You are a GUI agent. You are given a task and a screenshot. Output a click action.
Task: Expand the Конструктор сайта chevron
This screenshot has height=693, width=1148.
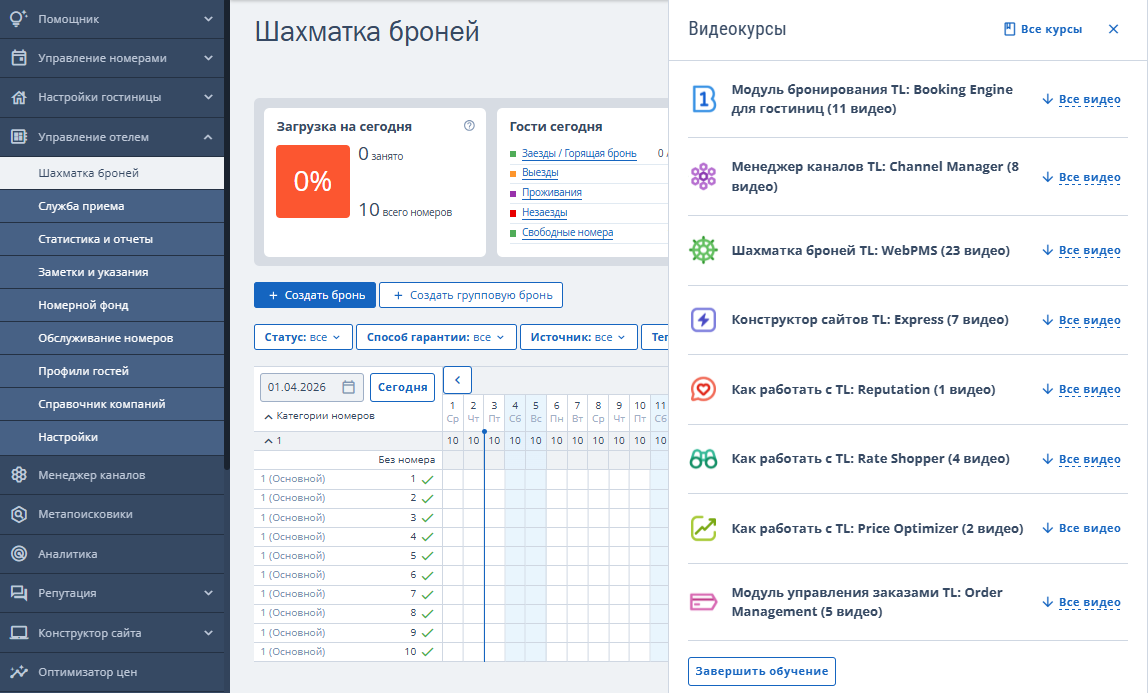click(x=209, y=632)
